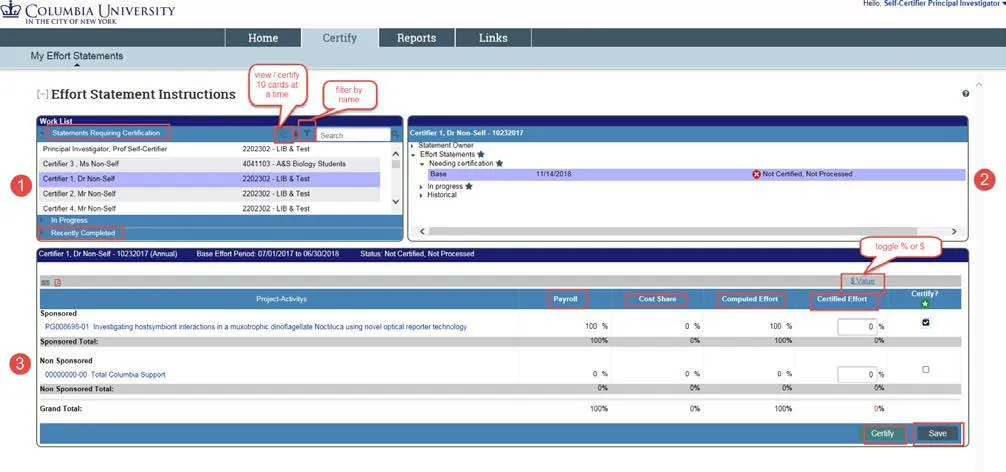Click 4041103 - A&S Biology Students cell
This screenshot has height=472, width=1006.
294,164
